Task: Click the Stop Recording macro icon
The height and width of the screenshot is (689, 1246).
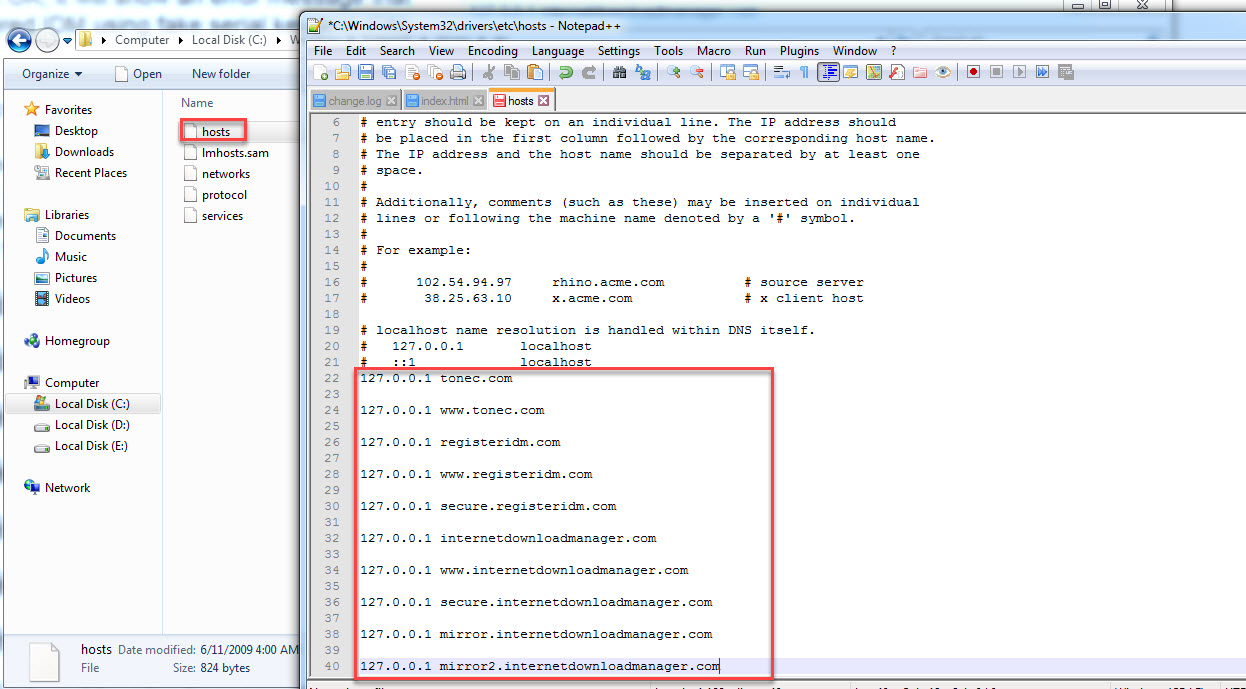Action: tap(996, 72)
